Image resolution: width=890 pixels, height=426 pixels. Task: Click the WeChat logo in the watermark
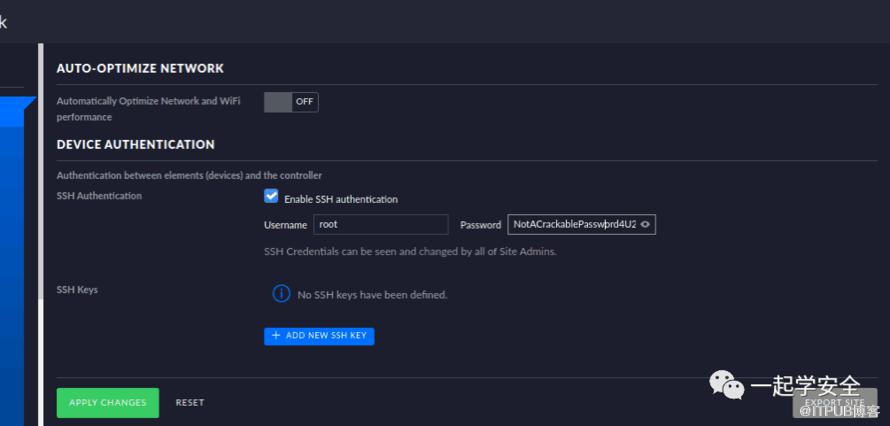tap(727, 385)
